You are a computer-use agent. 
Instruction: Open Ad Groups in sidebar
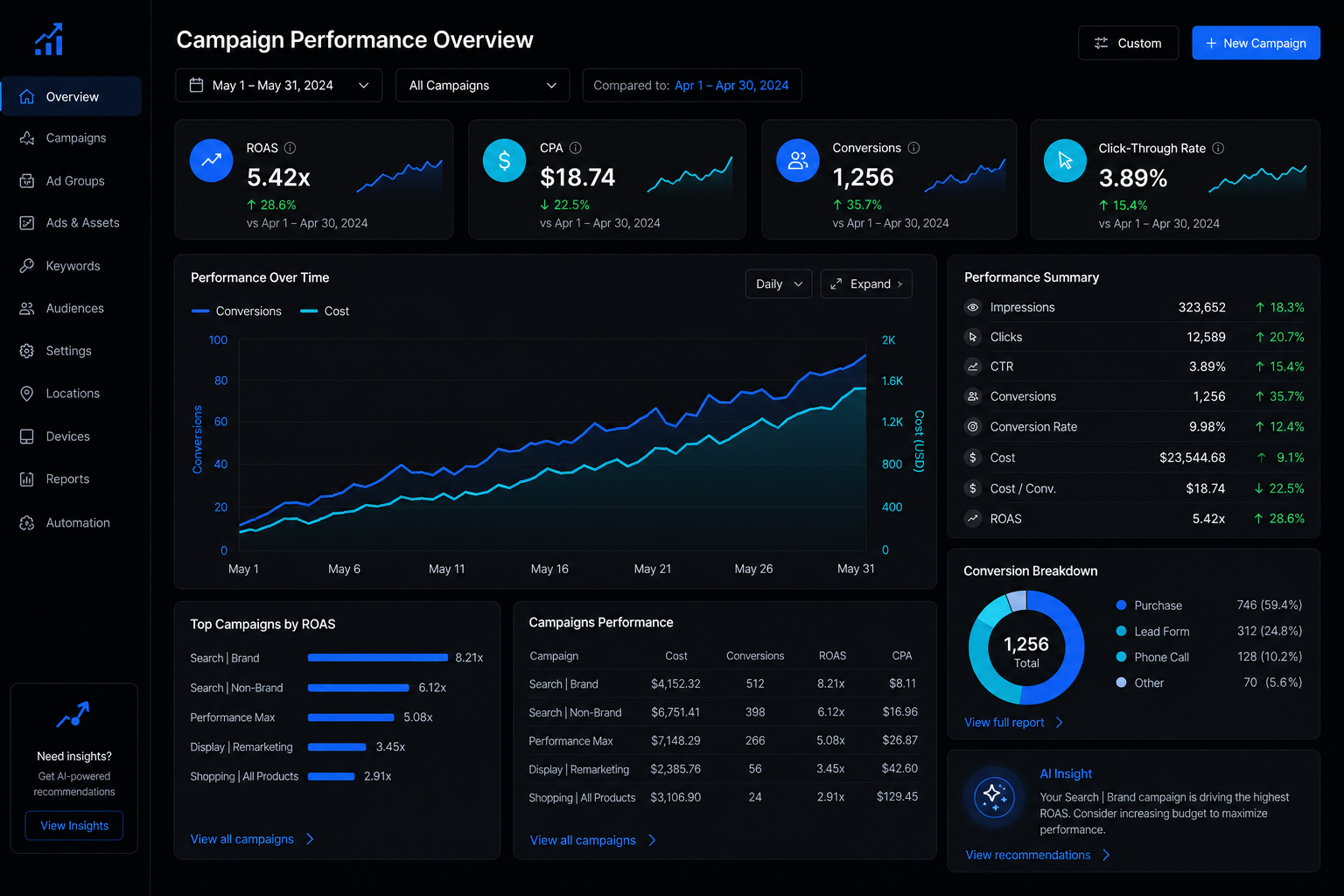(72, 181)
